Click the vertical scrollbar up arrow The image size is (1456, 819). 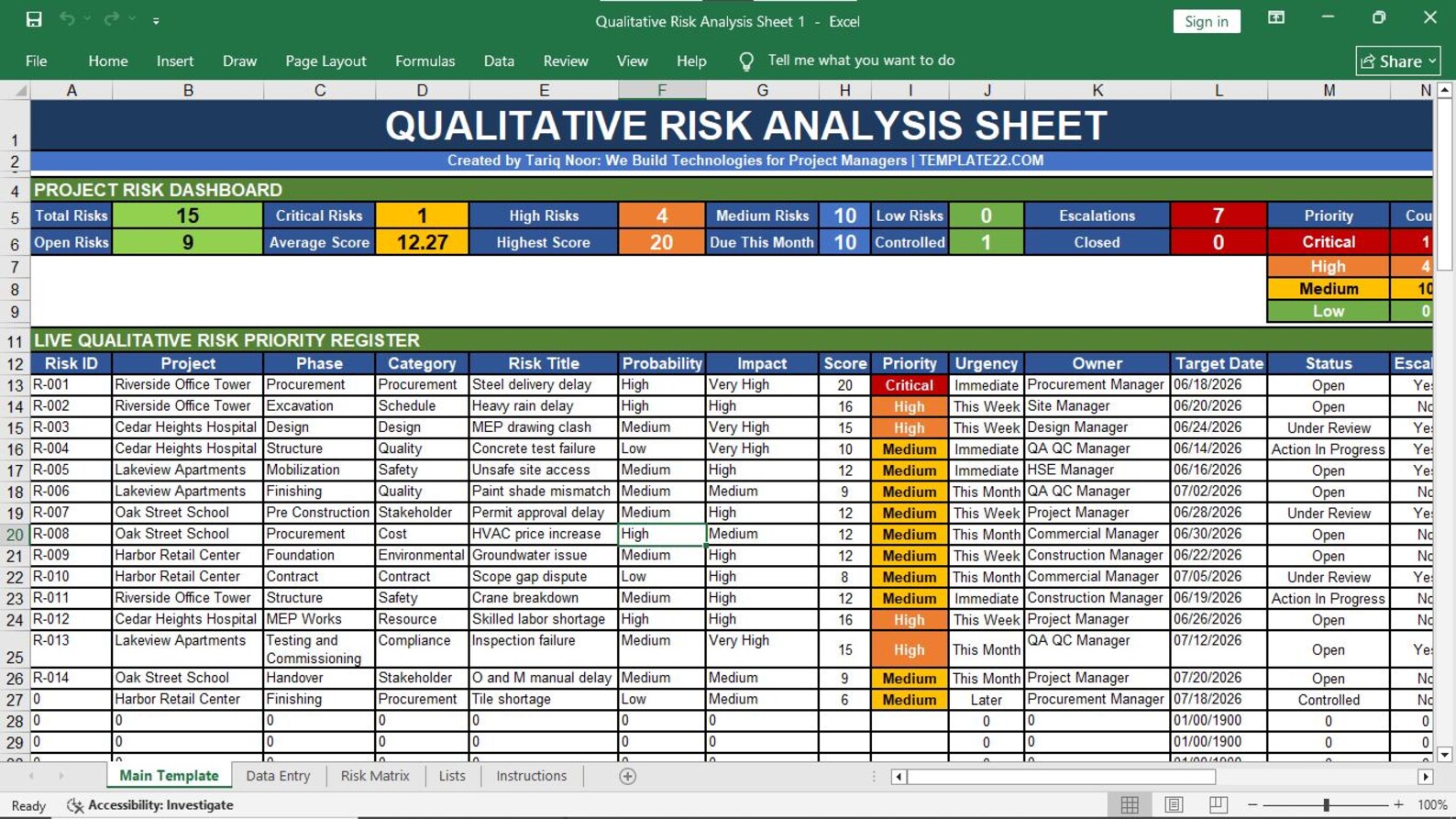tap(1445, 90)
